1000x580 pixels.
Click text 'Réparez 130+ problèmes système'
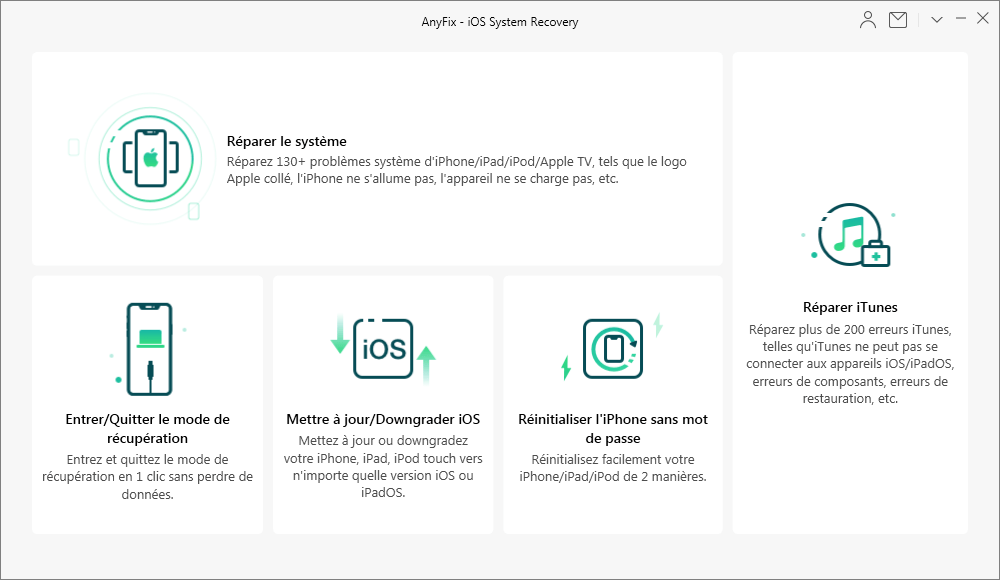(x=323, y=161)
